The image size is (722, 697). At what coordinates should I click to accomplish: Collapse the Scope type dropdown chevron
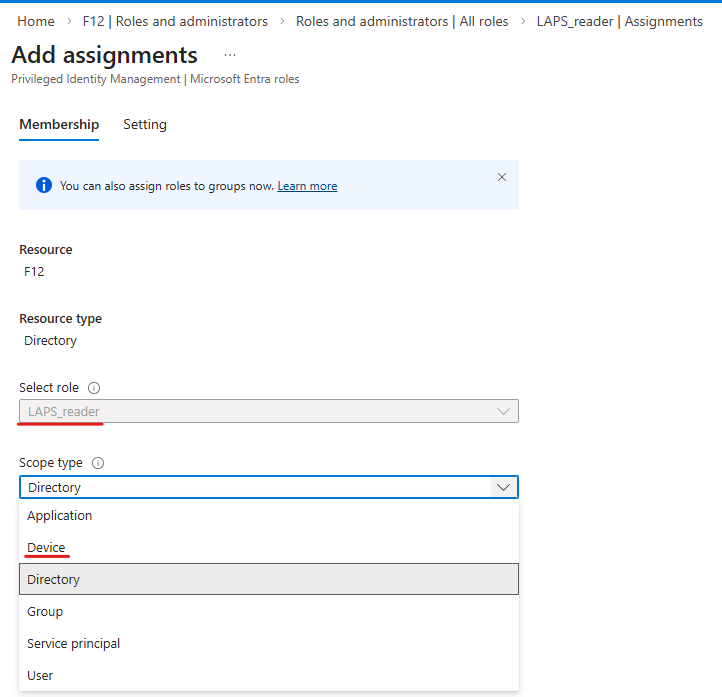coord(503,487)
